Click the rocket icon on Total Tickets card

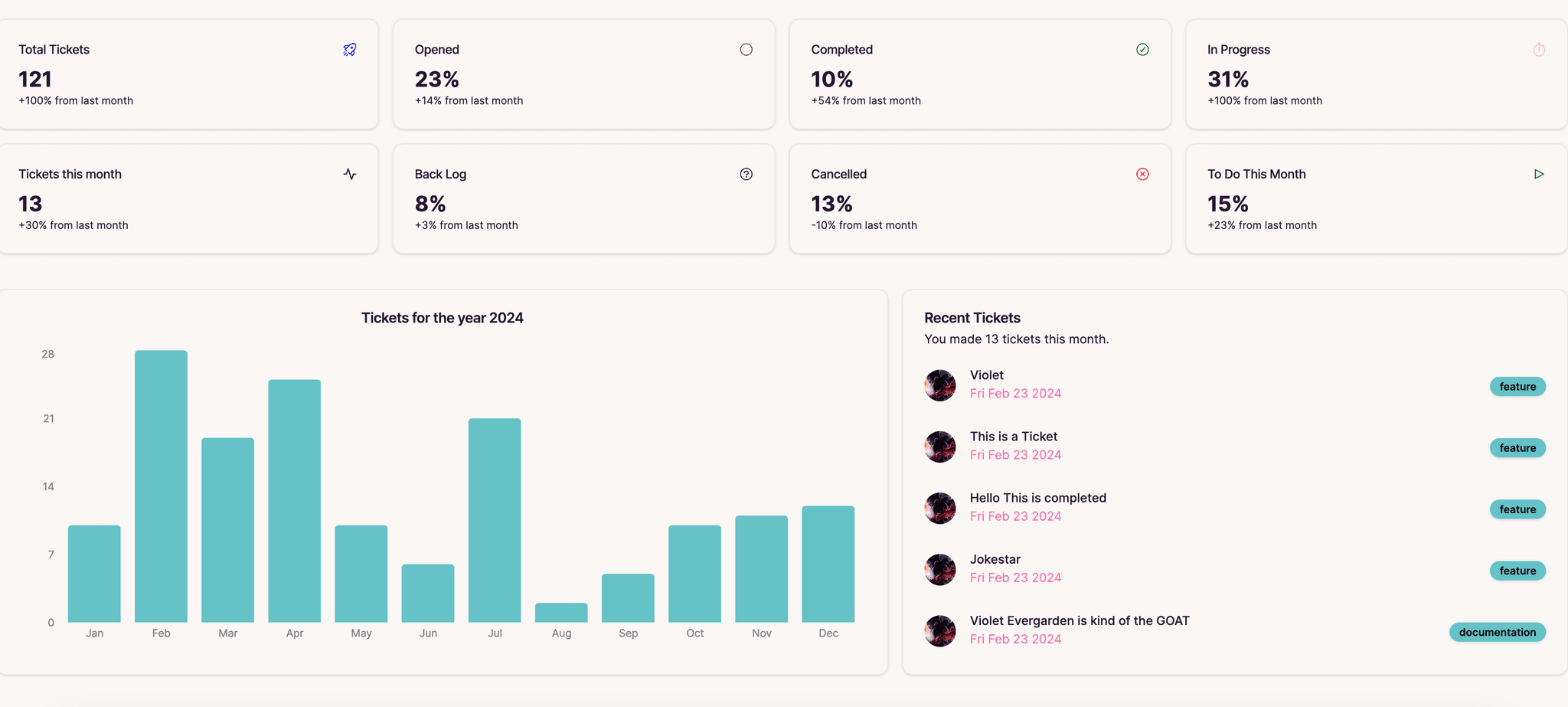[350, 50]
